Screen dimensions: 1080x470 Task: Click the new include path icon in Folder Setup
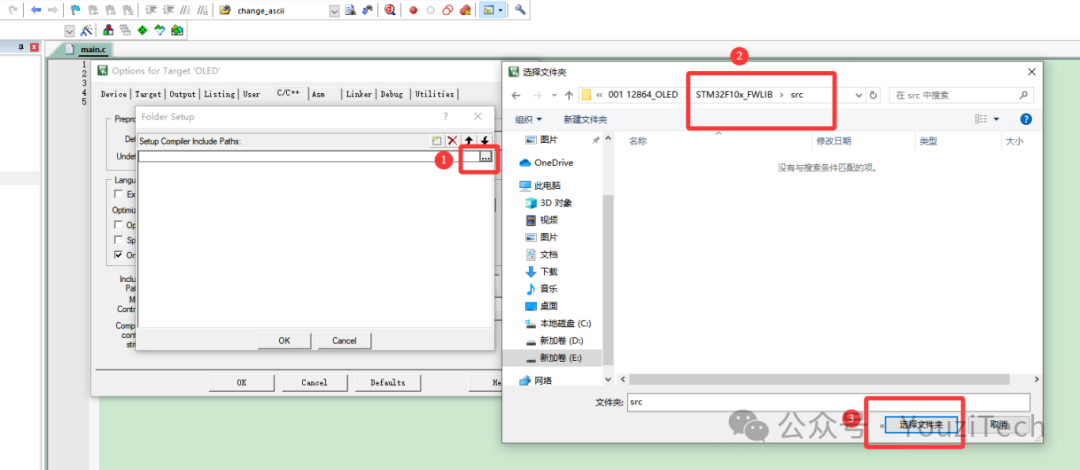(436, 141)
